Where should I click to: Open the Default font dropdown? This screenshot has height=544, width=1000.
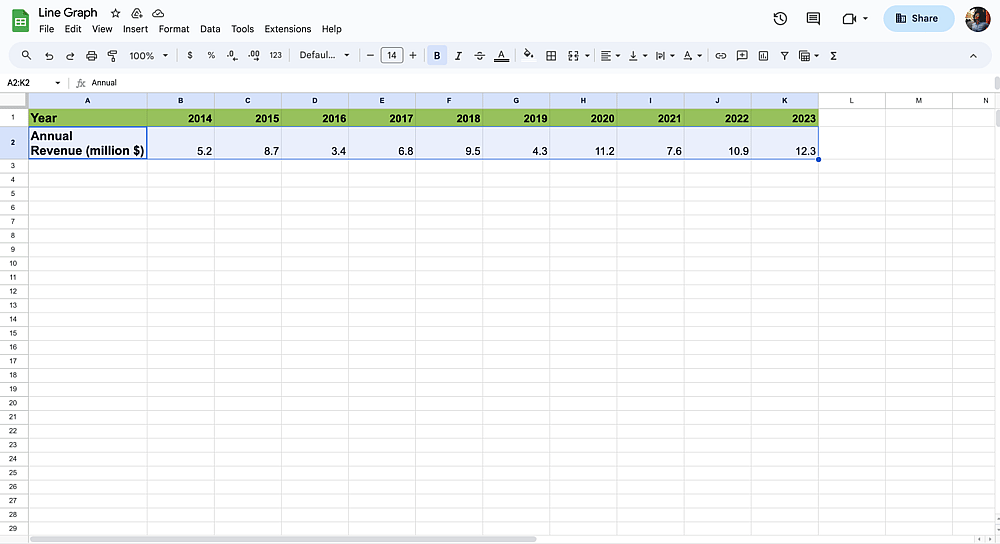point(325,55)
